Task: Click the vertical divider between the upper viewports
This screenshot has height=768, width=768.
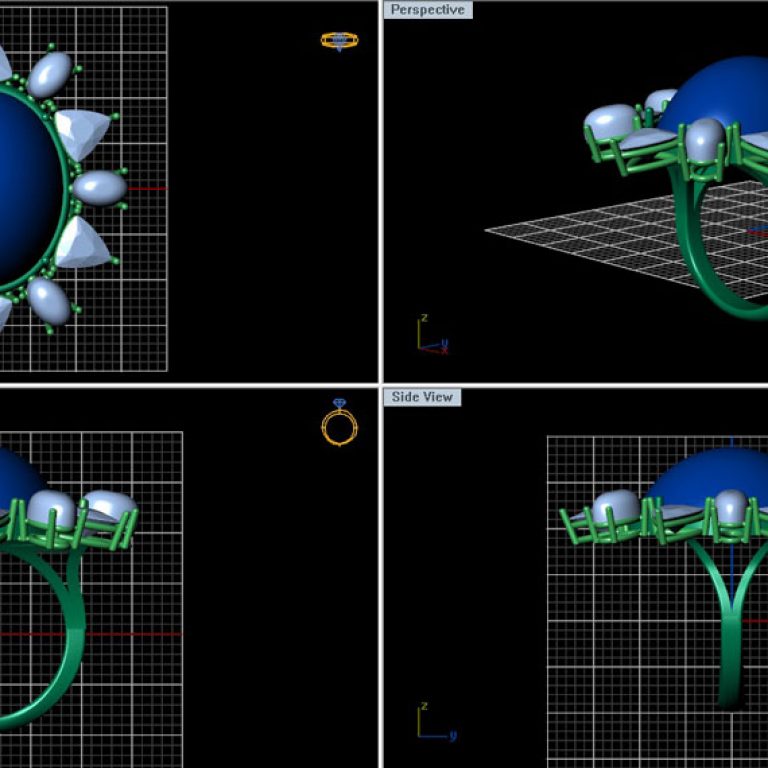Action: click(x=380, y=190)
